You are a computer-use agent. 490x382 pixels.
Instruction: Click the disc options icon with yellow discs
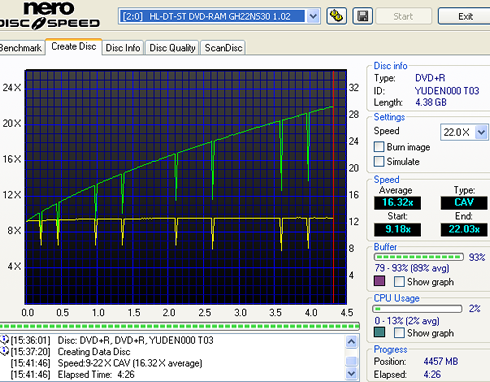[336, 16]
